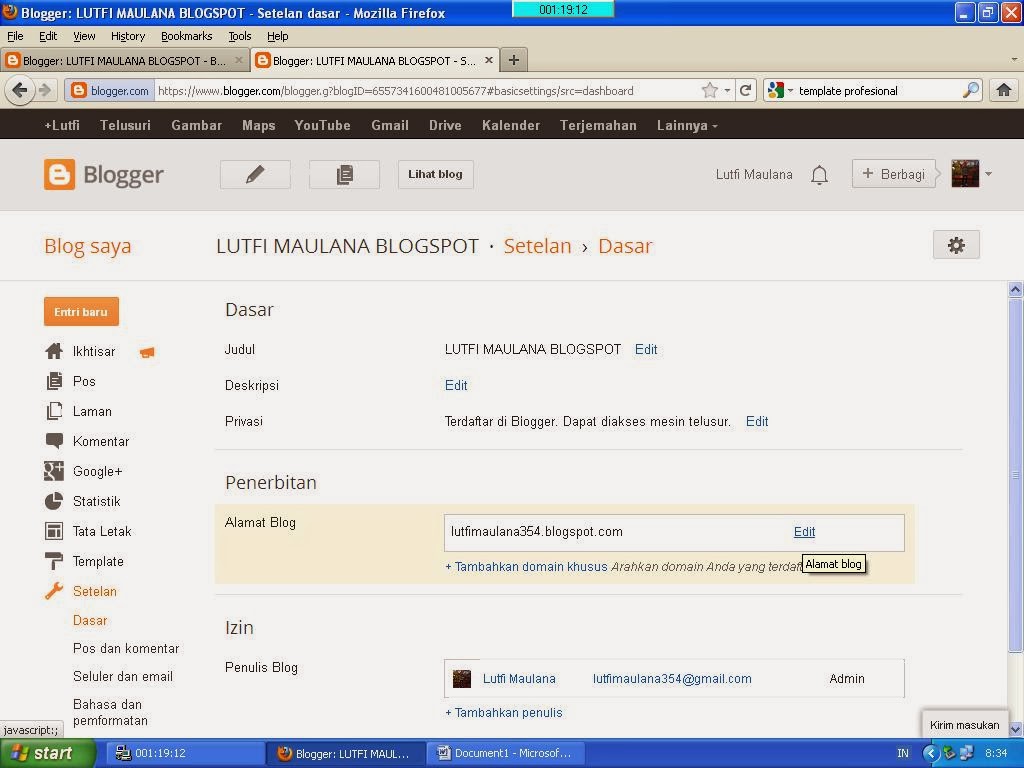Open Komentar using its speech bubble icon
The image size is (1024, 768).
tap(55, 441)
